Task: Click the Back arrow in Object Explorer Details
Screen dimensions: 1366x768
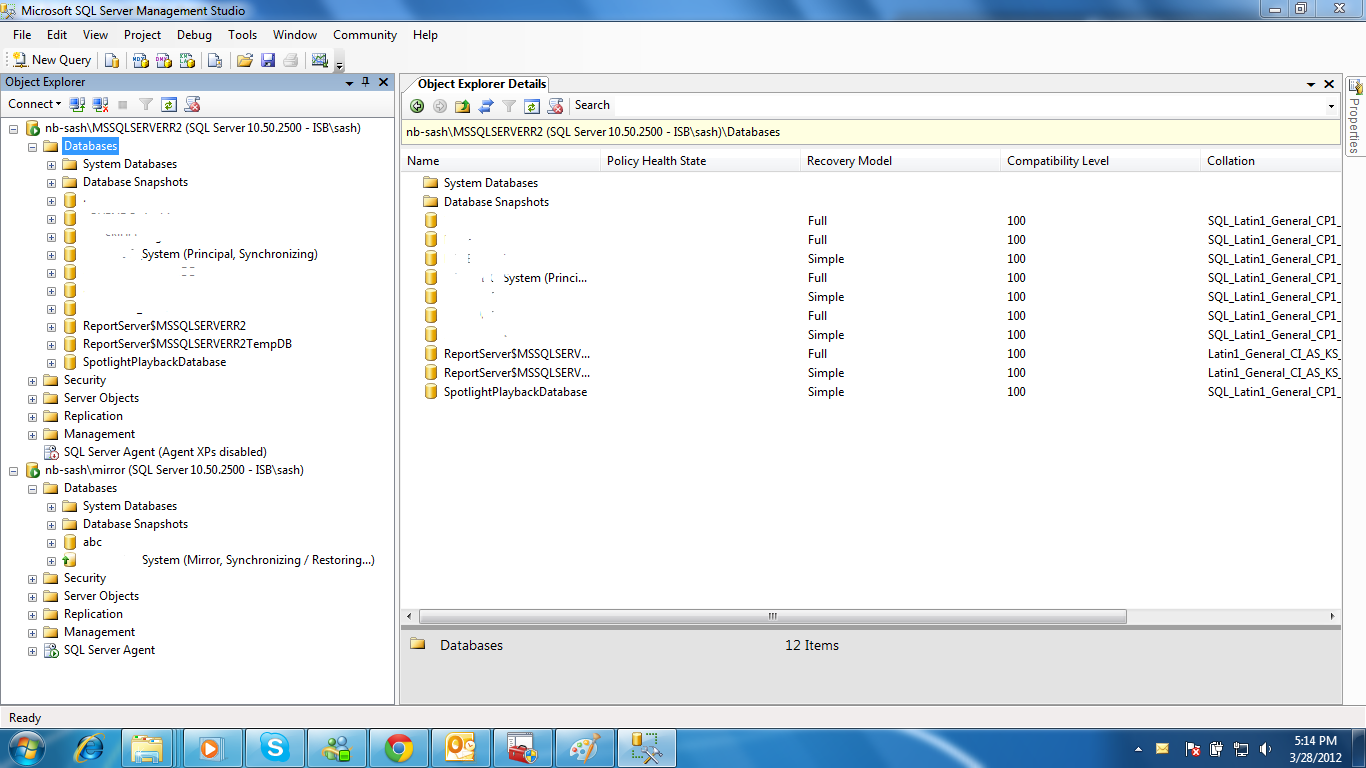Action: pos(417,105)
